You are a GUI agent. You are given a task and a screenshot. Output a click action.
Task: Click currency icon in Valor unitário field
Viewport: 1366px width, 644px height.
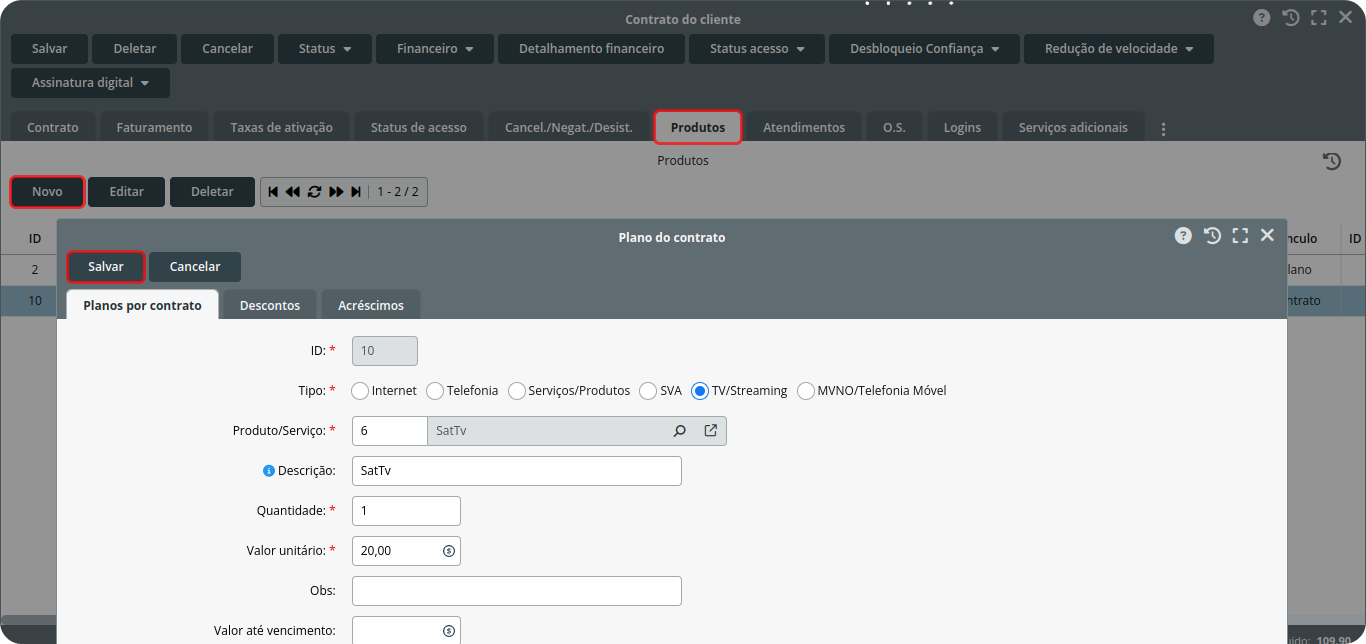tap(448, 550)
